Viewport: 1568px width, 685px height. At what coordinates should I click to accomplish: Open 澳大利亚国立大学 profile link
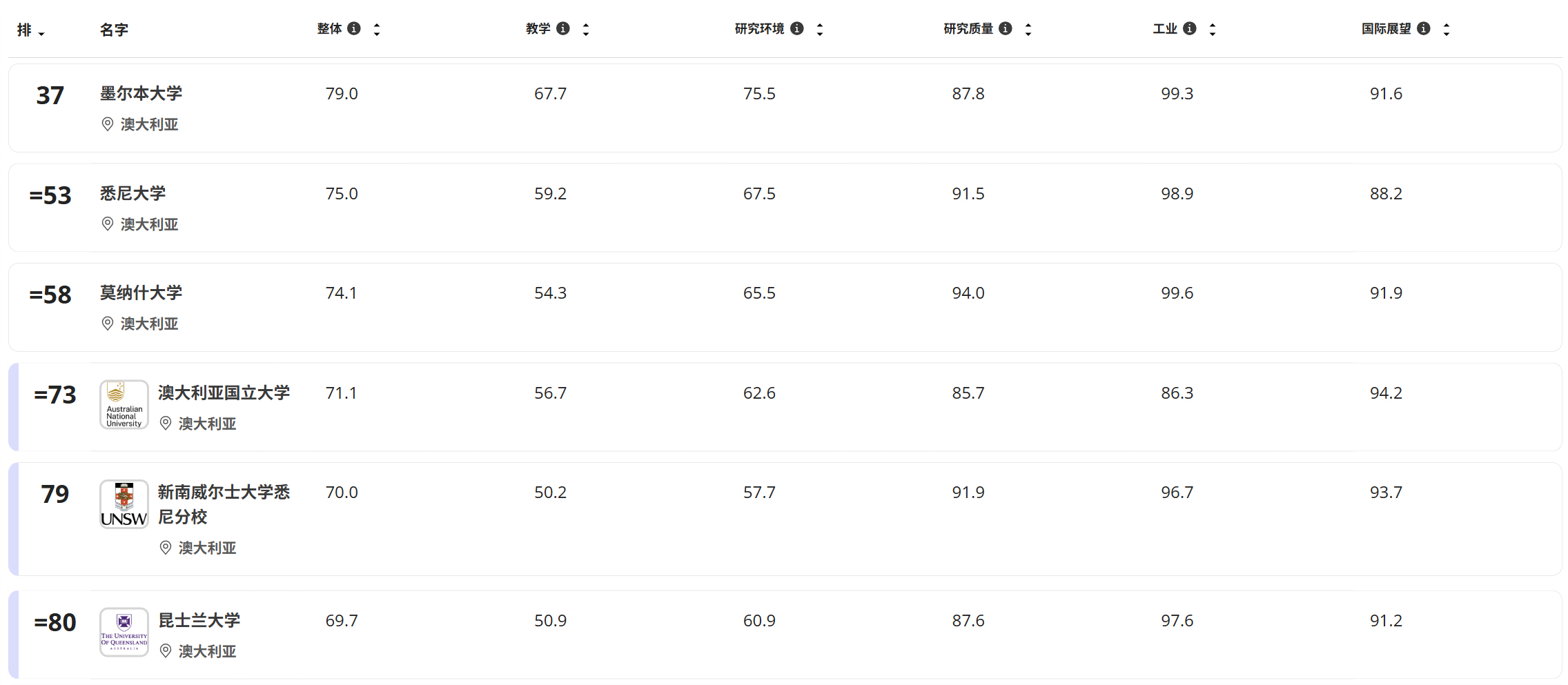[x=224, y=393]
